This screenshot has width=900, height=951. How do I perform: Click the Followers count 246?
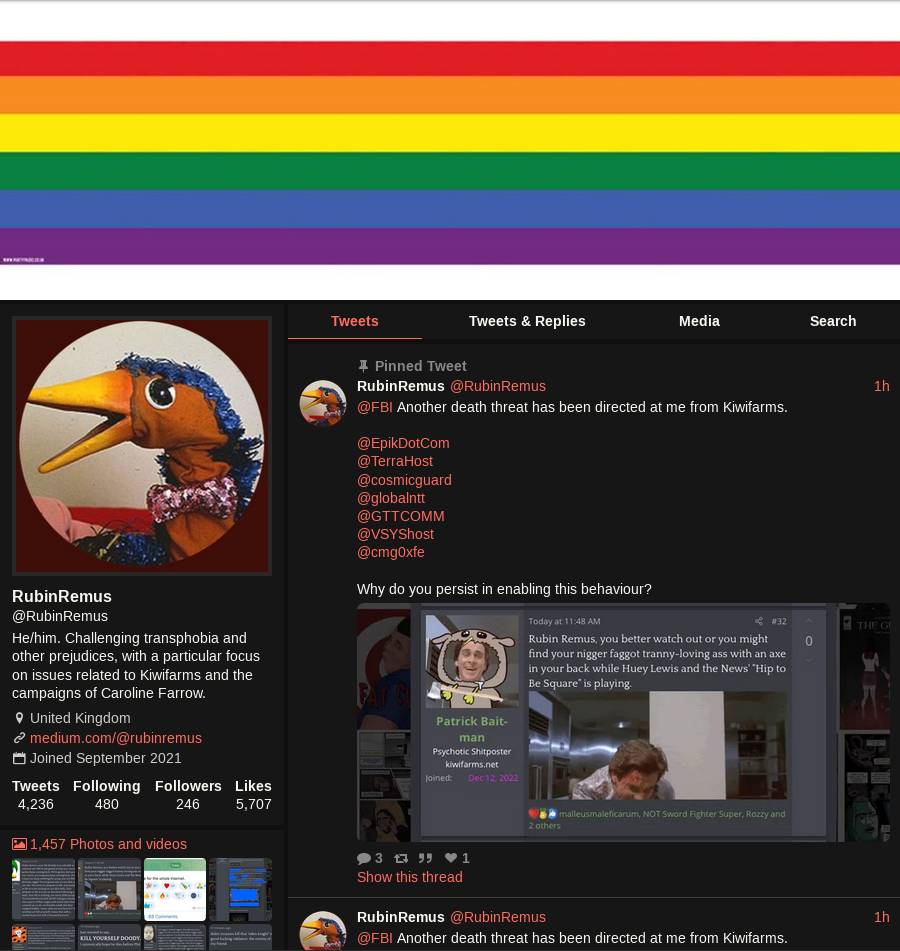[187, 804]
